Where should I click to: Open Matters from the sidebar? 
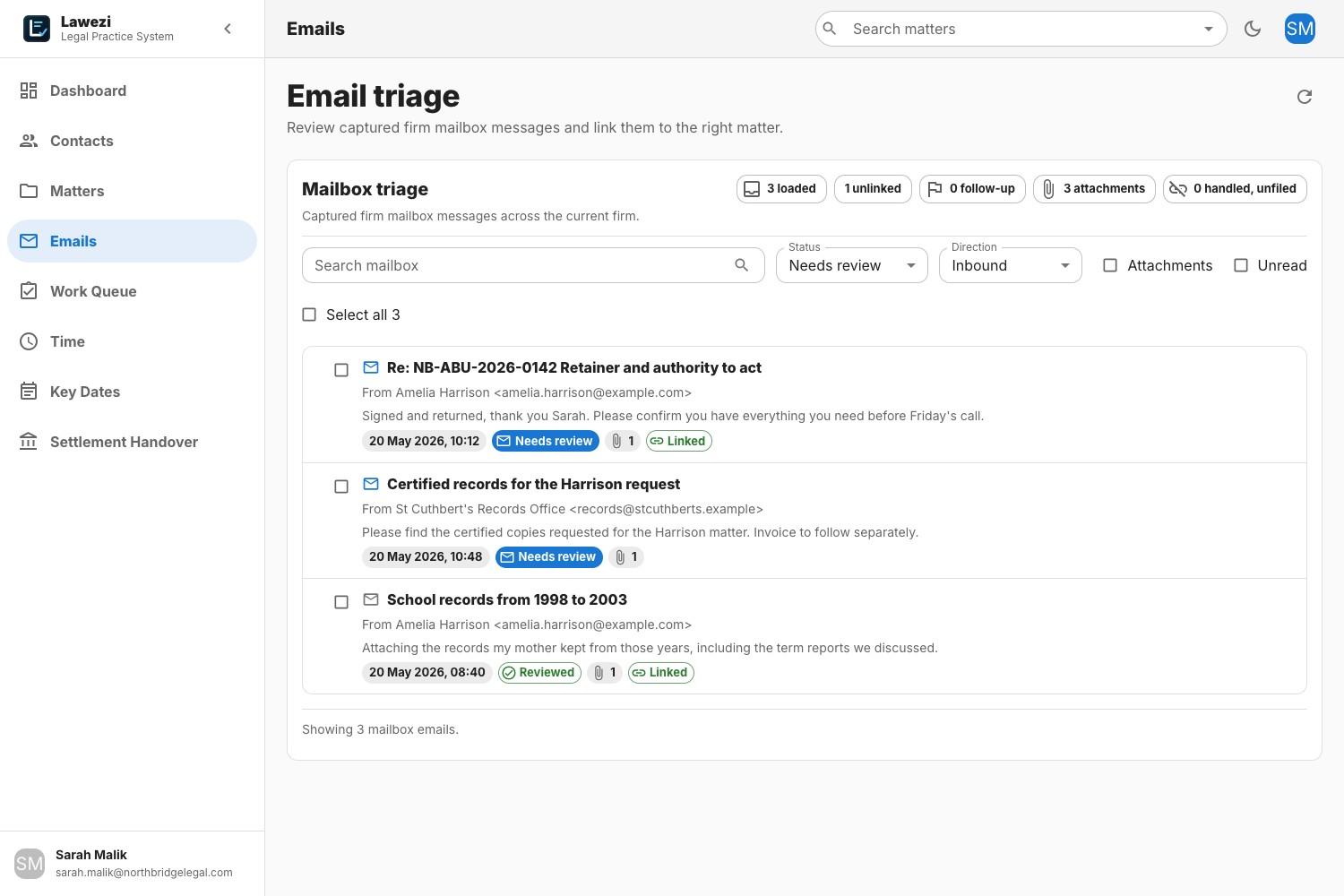[133, 191]
